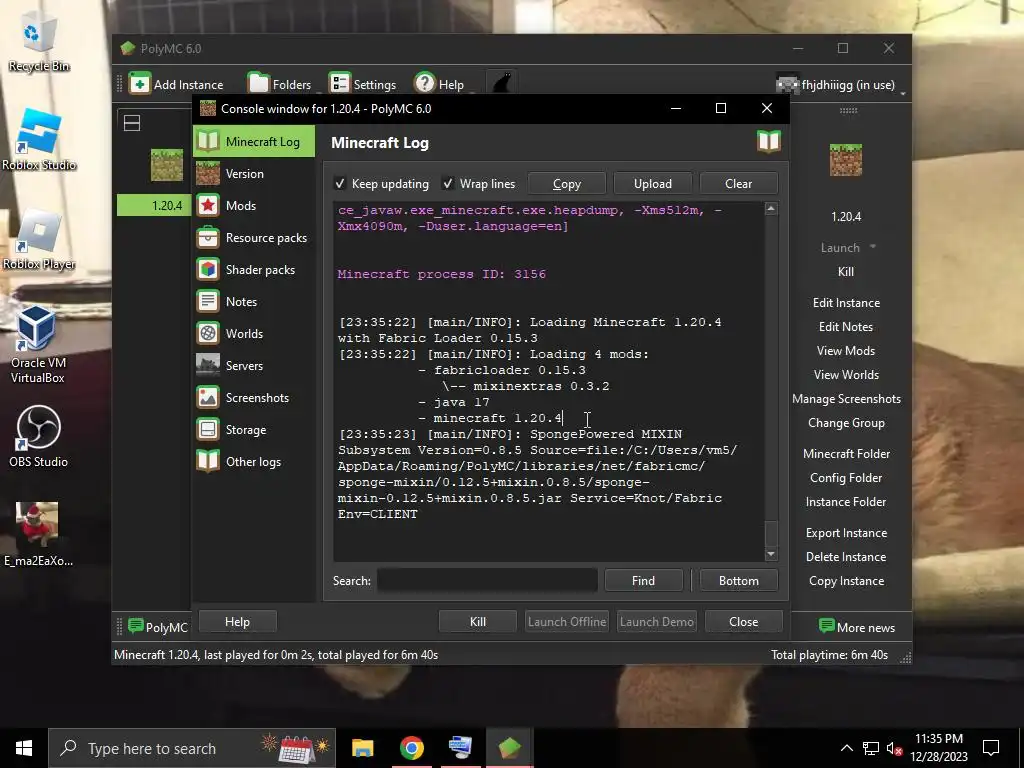Viewport: 1024px width, 768px height.
Task: Open Minecraft Folder from side panel
Action: [846, 454]
